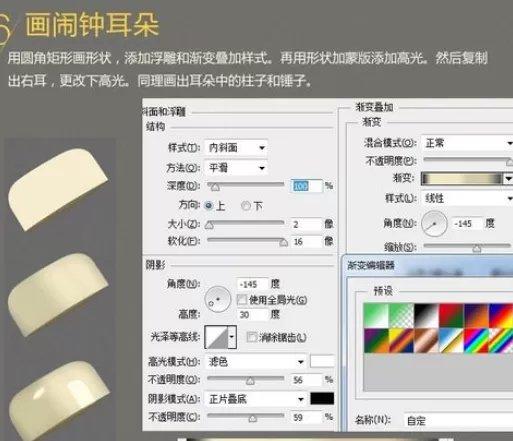Screen dimensions: 513x441
Task: Click the middle beveled ear shape example
Action: pos(57,295)
